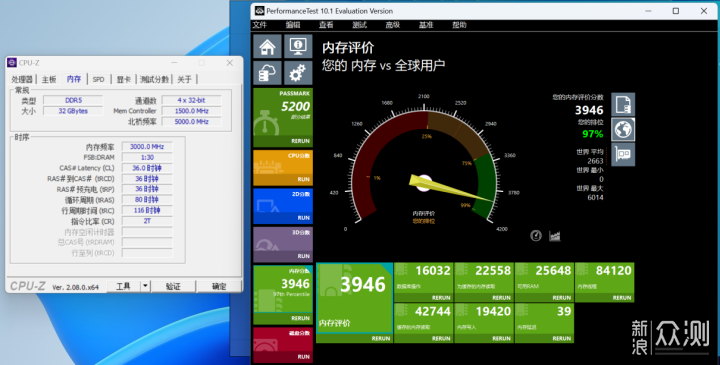Open the 编辑 menu
This screenshot has width=720, height=365.
(x=293, y=25)
